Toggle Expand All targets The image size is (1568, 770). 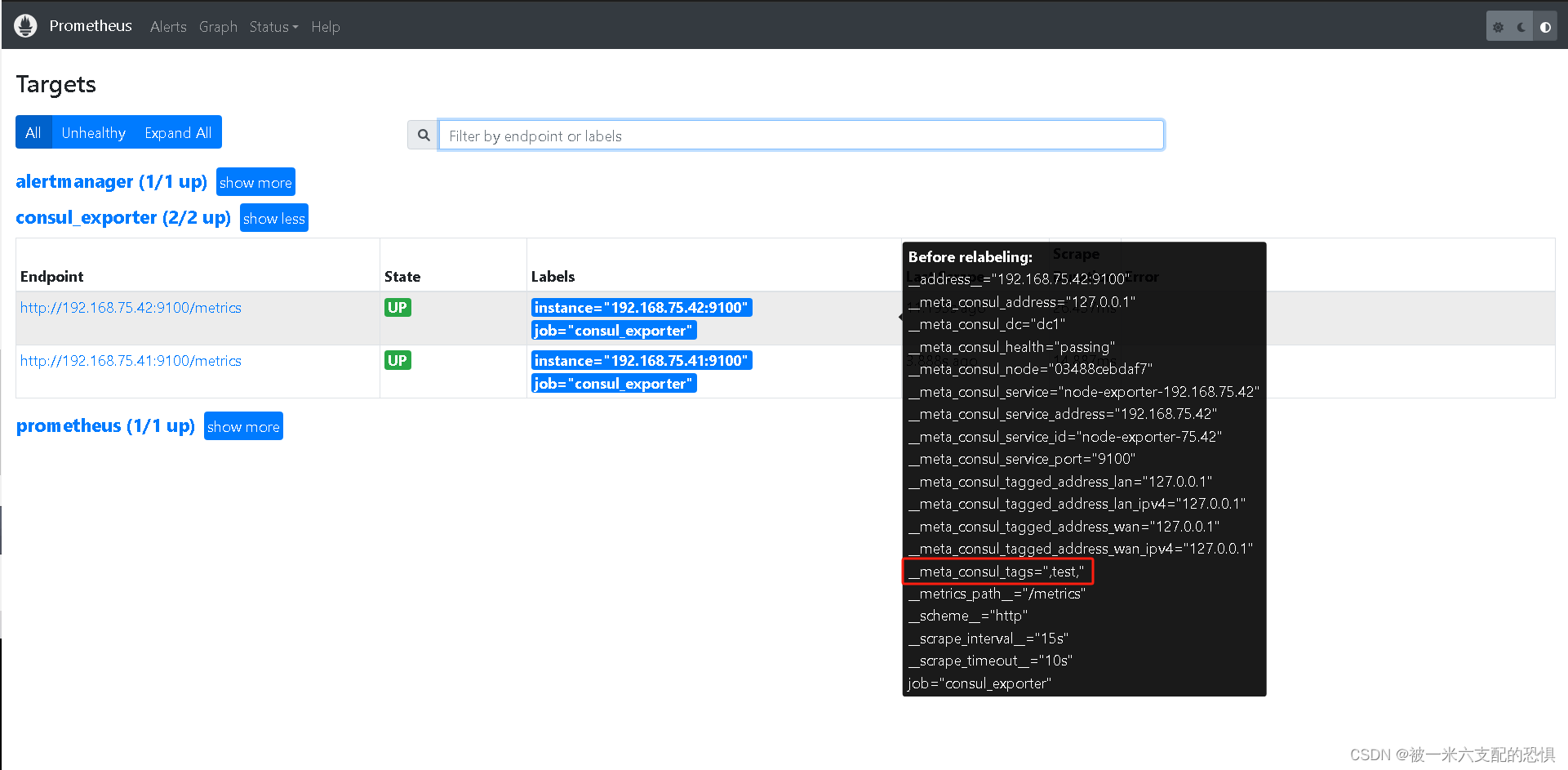pos(177,131)
